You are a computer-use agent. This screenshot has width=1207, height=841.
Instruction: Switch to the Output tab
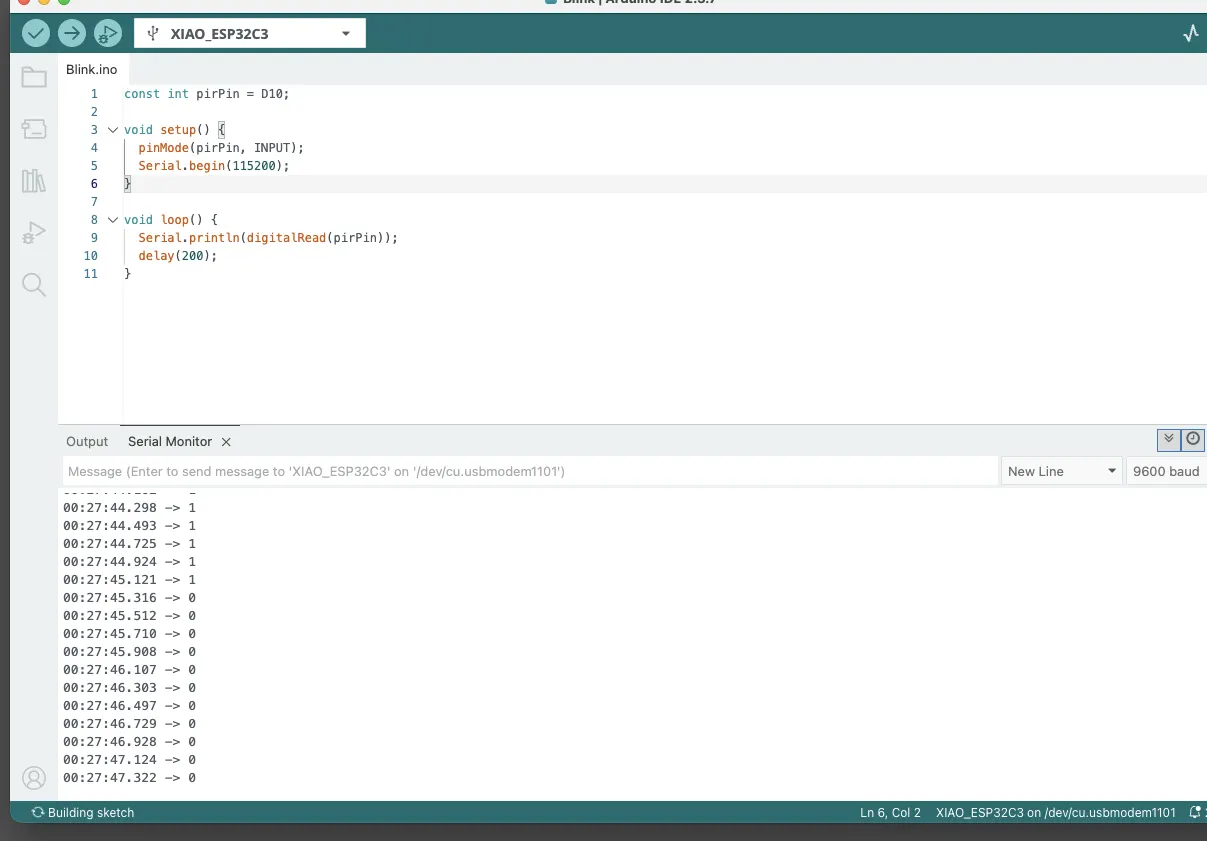[x=87, y=441]
